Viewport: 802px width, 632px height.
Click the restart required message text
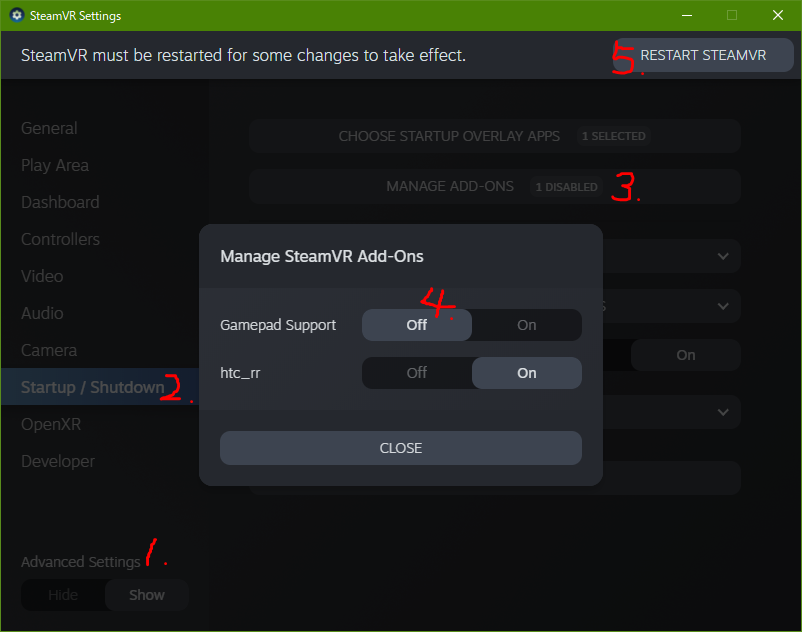point(243,55)
